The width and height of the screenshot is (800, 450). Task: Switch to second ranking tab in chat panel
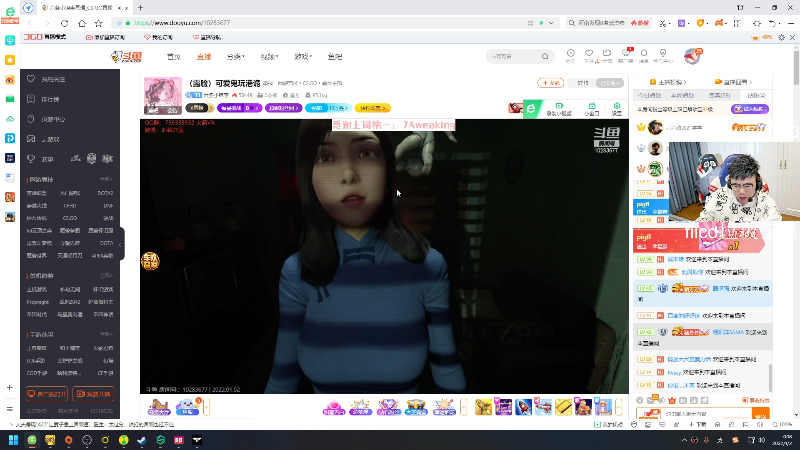click(x=682, y=95)
